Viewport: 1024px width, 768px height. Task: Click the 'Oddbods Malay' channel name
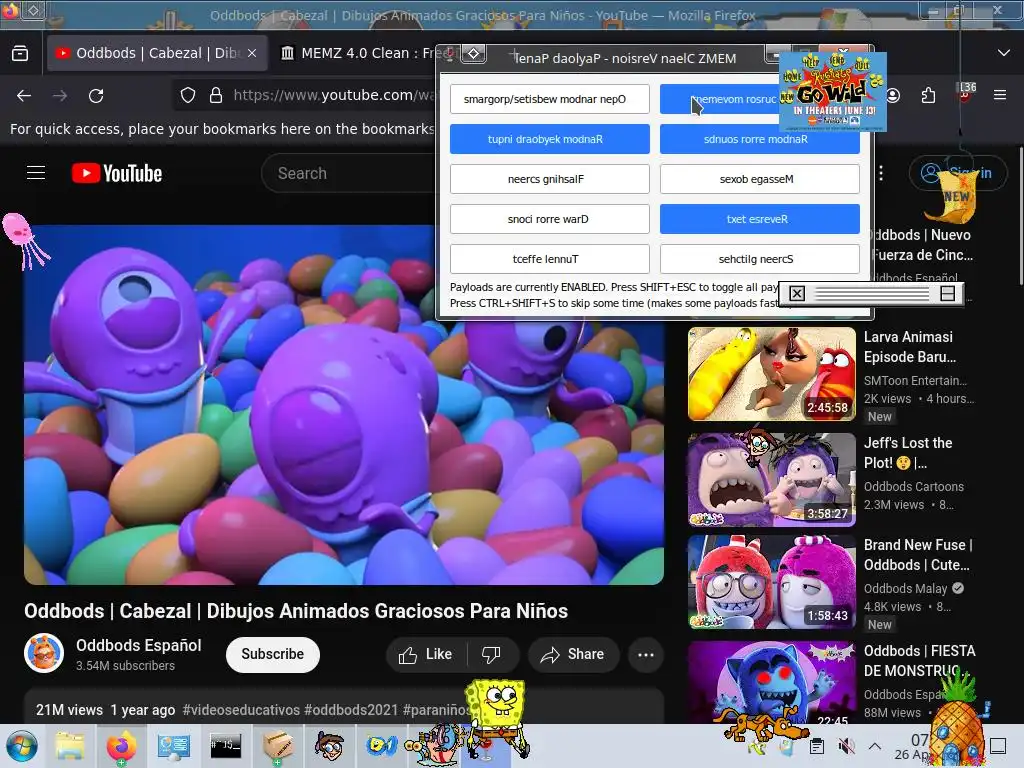point(905,588)
